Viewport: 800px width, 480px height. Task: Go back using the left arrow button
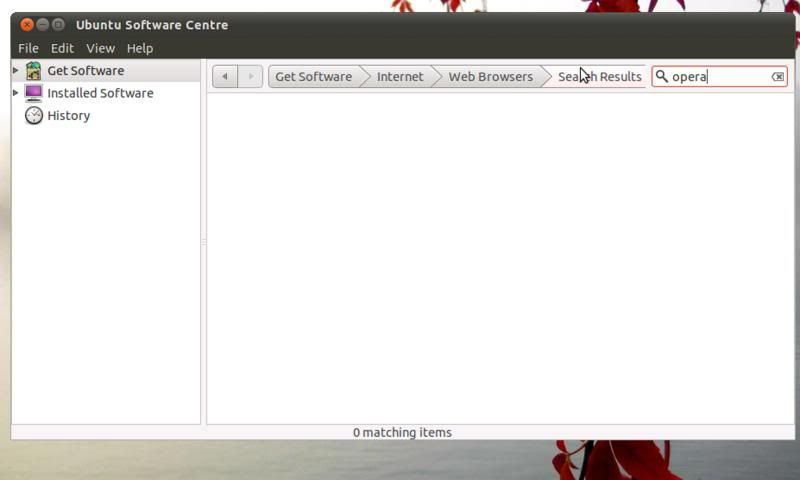tap(225, 77)
